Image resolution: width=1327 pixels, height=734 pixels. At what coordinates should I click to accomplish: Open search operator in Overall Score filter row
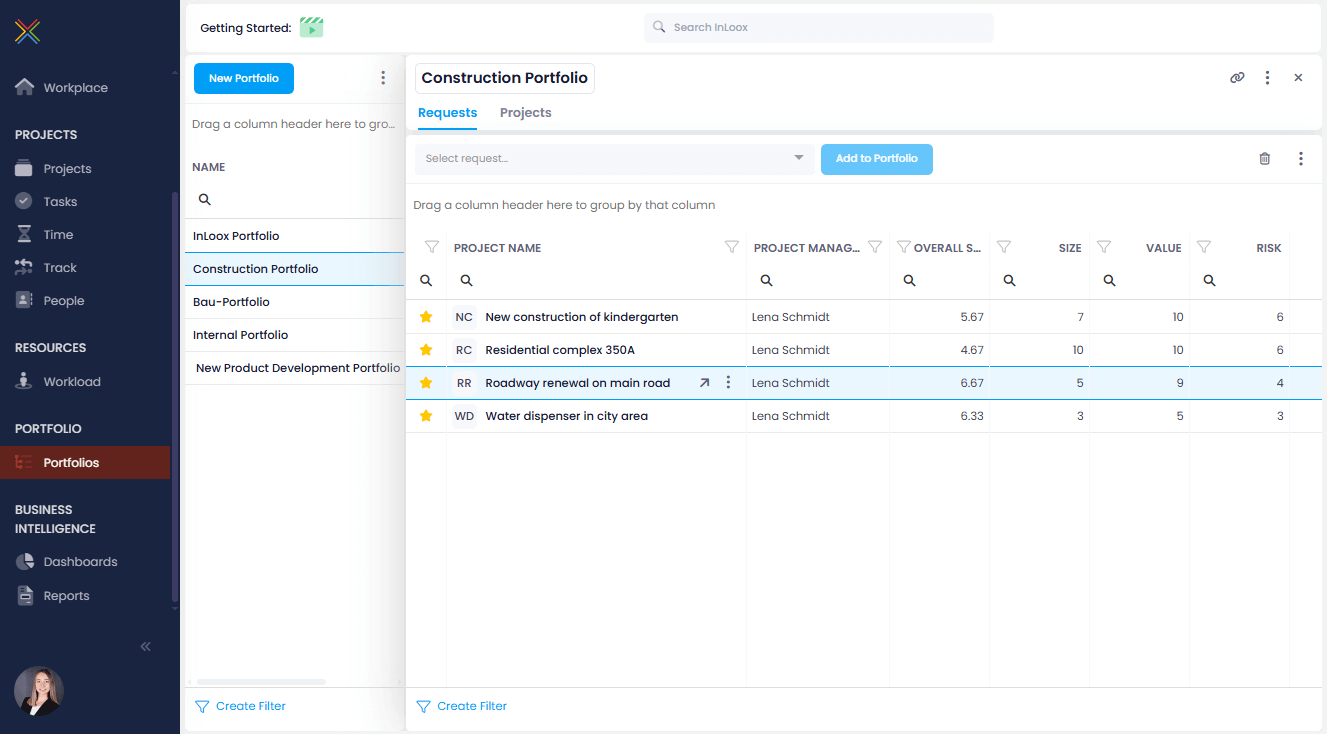pos(909,281)
